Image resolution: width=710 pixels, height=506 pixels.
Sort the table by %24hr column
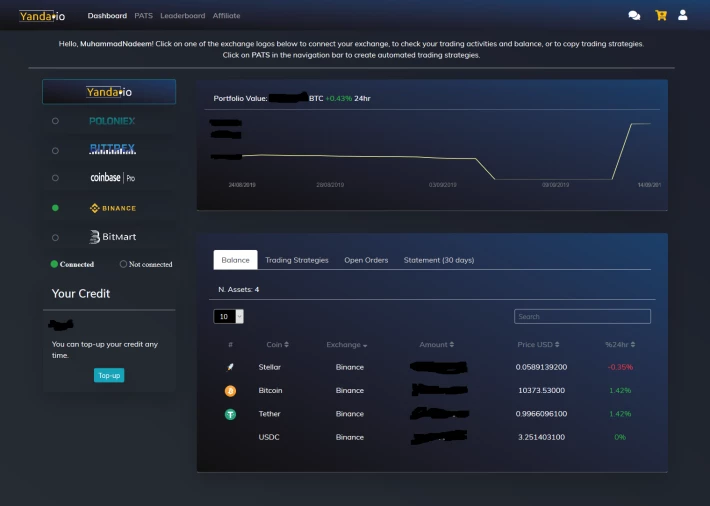coord(620,345)
